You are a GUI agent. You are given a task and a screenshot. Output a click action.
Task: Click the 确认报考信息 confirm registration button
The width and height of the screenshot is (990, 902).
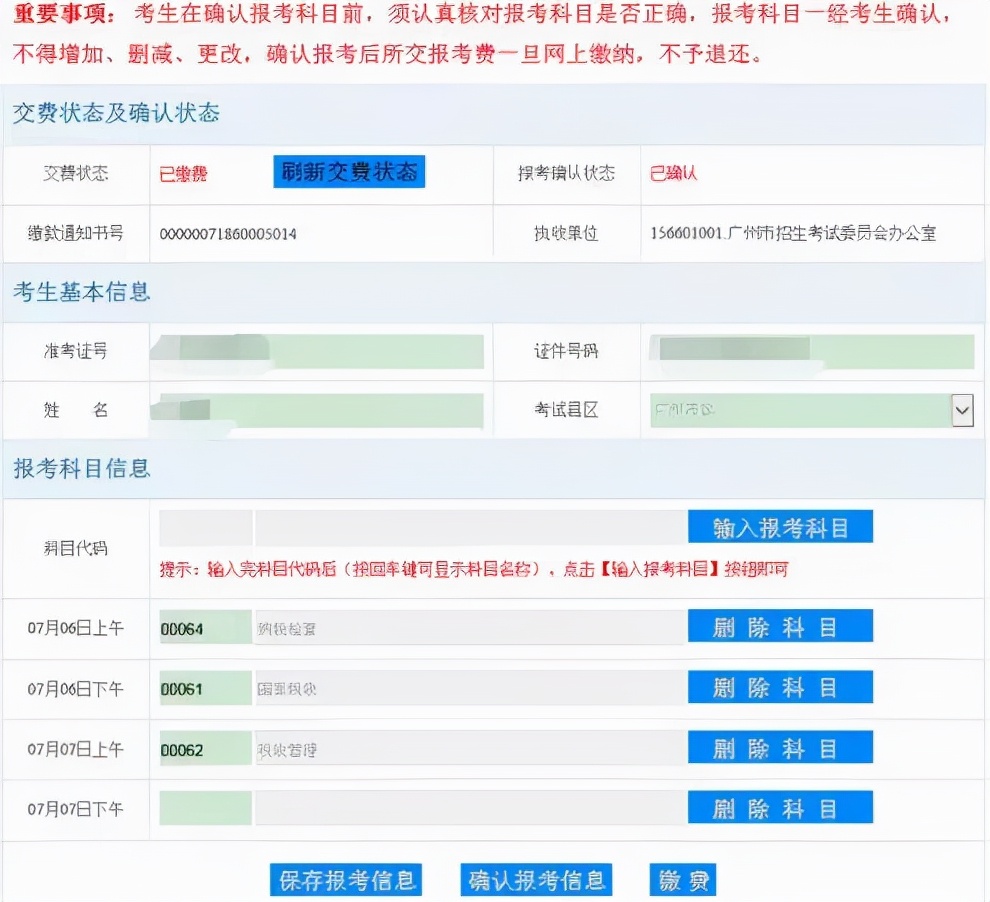pos(537,879)
